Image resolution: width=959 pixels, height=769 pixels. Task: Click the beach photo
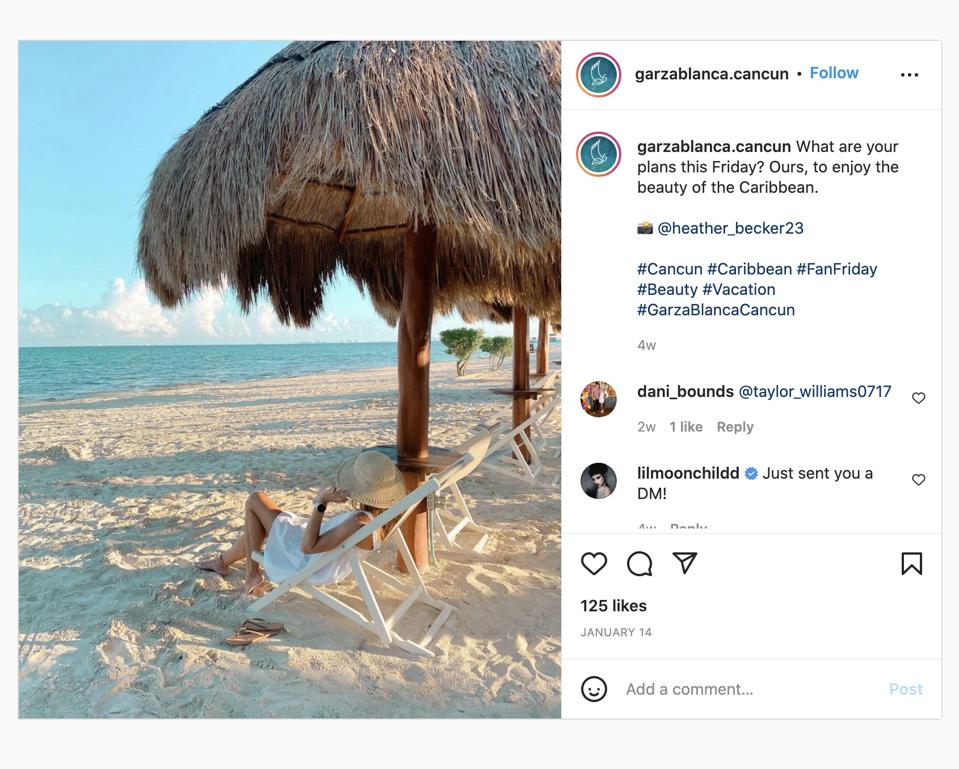(290, 380)
